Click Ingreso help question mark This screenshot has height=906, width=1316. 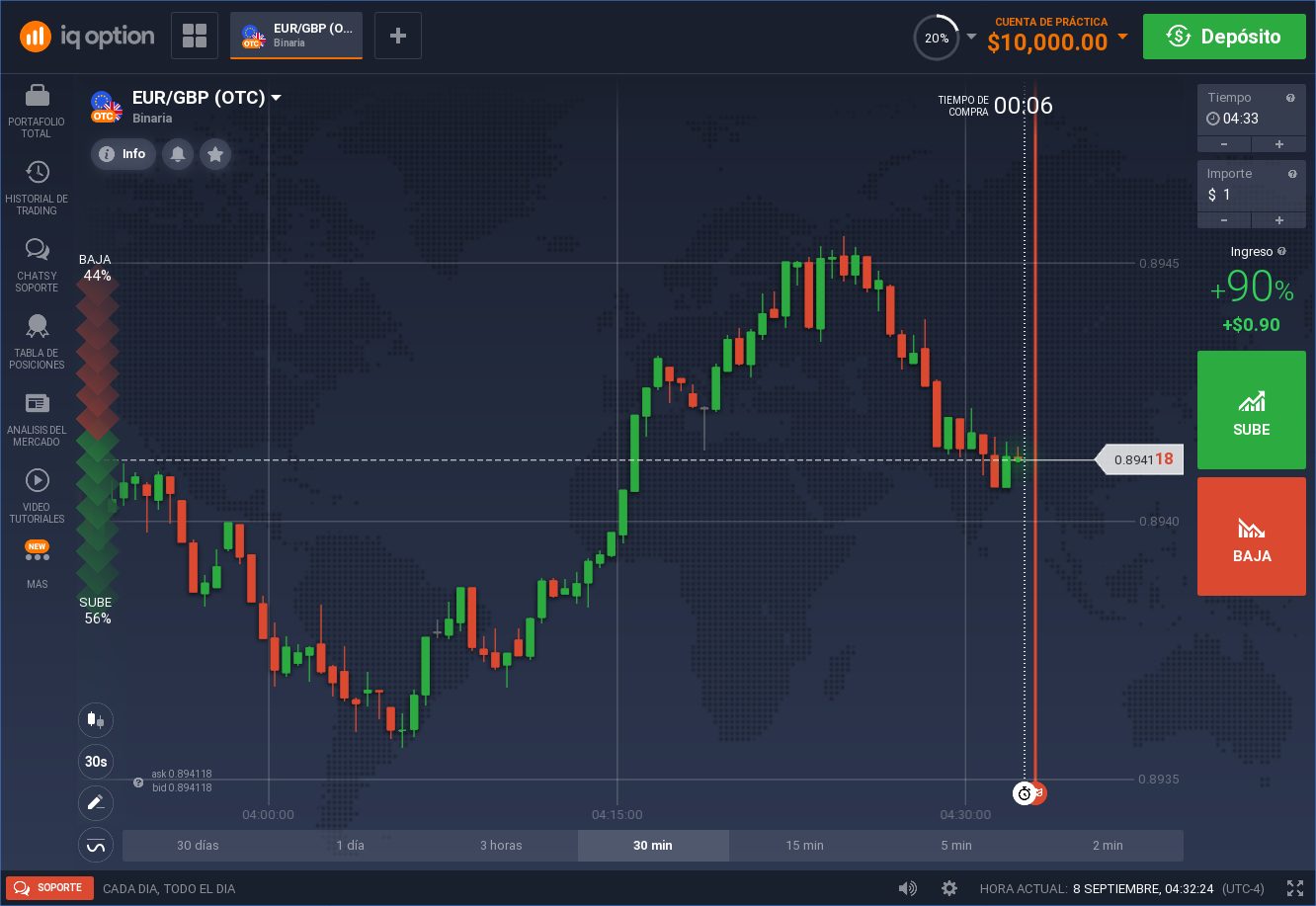click(x=1281, y=252)
